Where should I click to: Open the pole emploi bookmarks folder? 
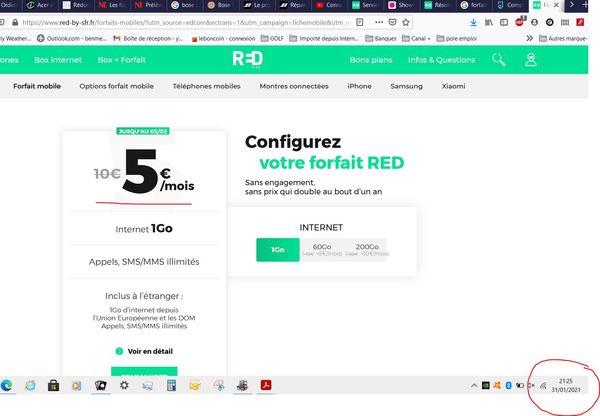(457, 38)
